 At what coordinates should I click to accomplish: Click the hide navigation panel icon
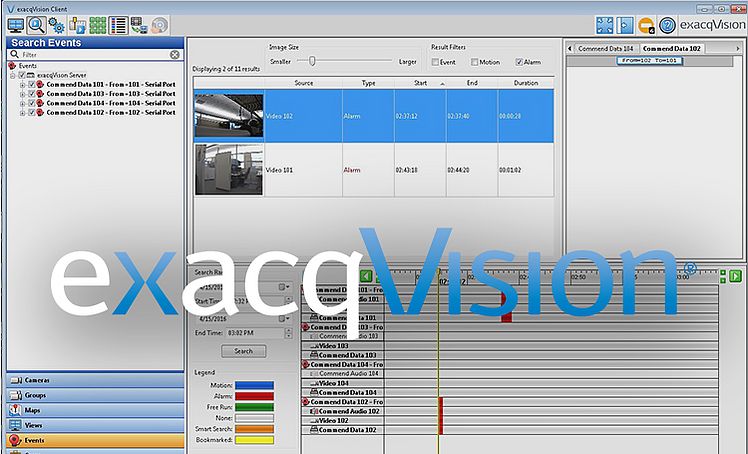[x=625, y=25]
